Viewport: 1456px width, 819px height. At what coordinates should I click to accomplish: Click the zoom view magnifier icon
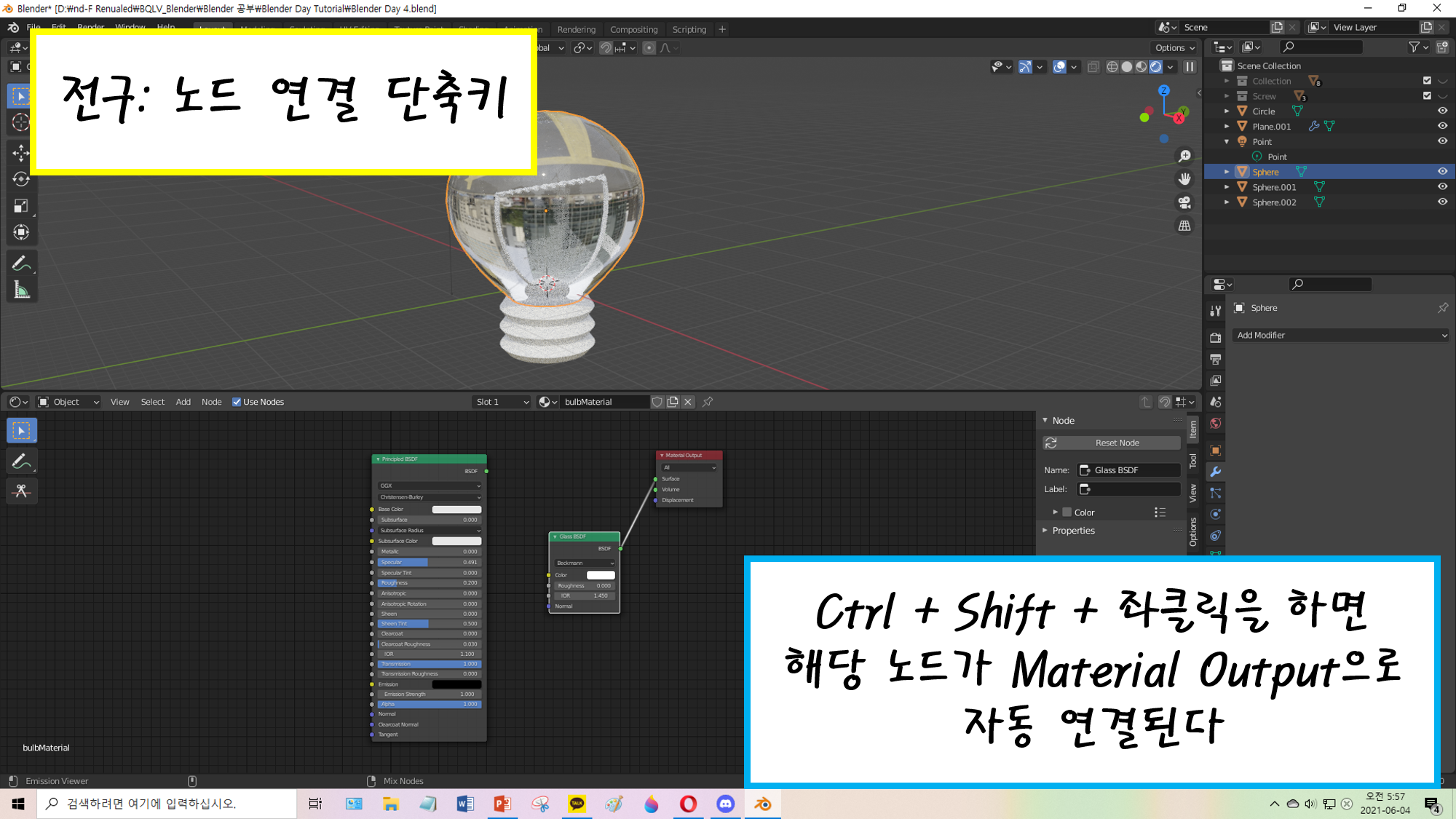coord(1184,157)
